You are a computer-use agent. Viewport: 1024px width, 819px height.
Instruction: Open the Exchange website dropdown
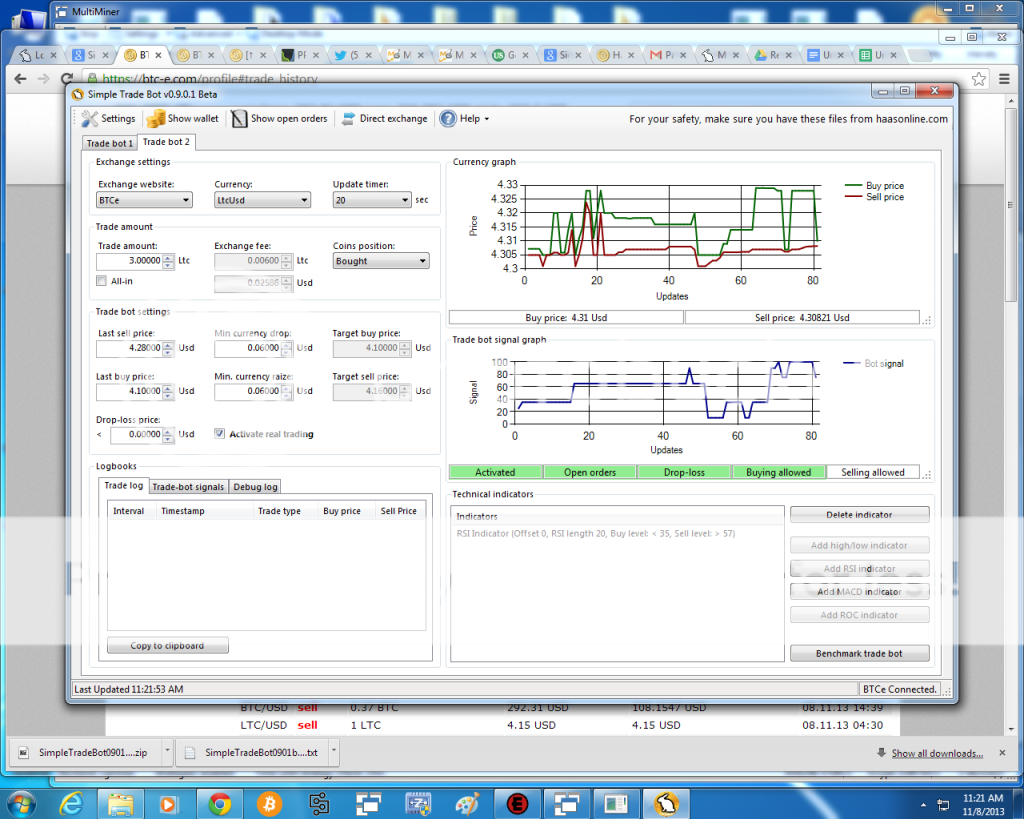click(x=144, y=200)
